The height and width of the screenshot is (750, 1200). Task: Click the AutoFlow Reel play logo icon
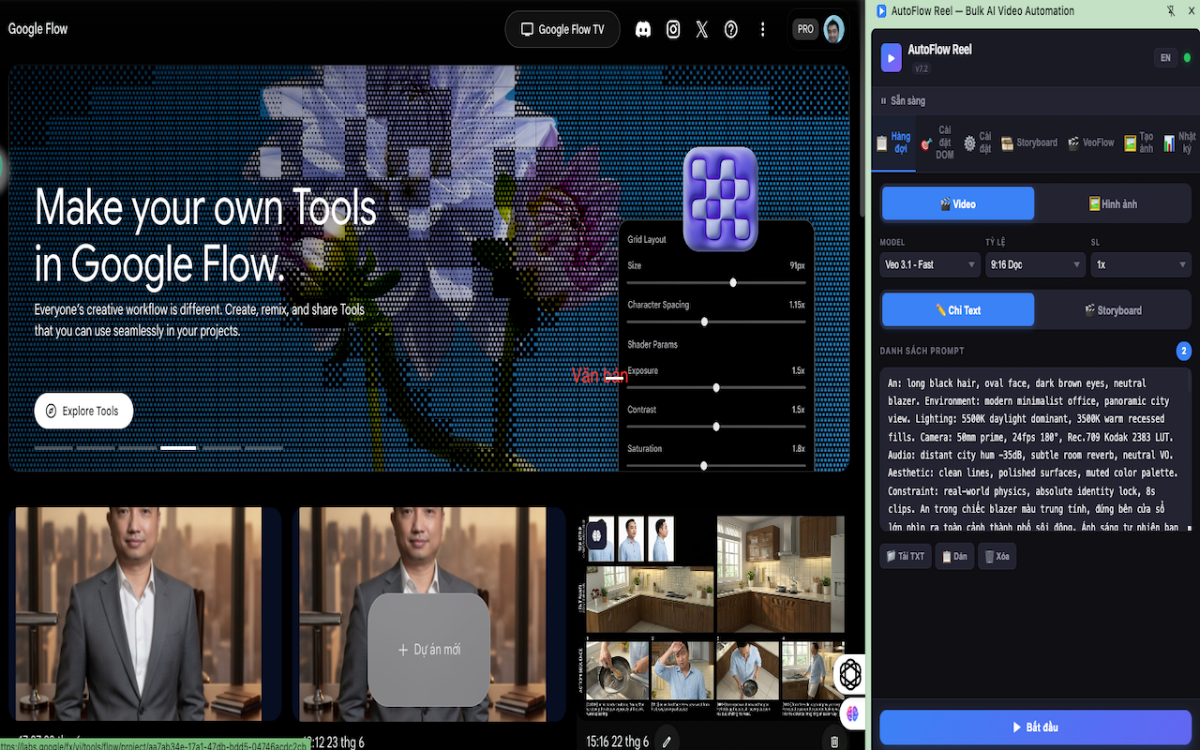pos(891,57)
